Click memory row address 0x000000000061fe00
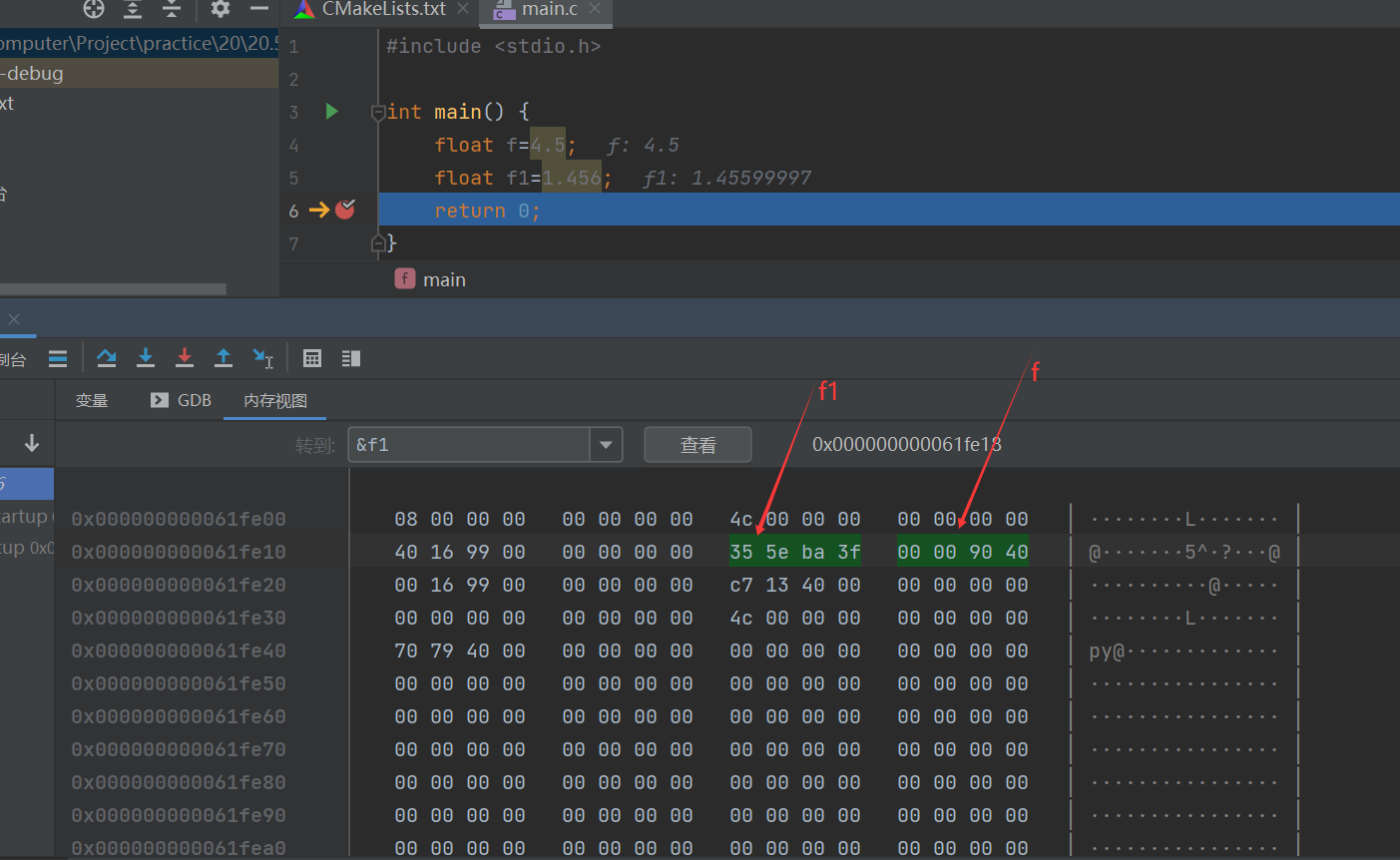This screenshot has width=1400, height=860. (x=179, y=519)
